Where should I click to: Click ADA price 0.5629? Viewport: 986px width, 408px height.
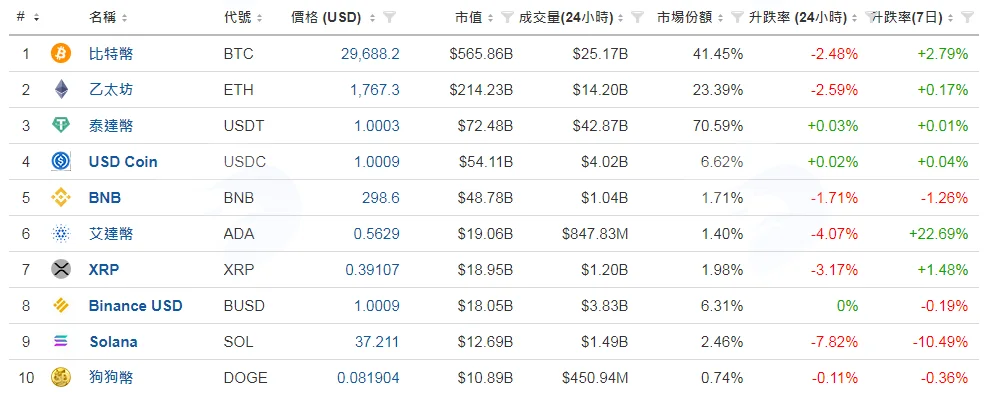377,234
